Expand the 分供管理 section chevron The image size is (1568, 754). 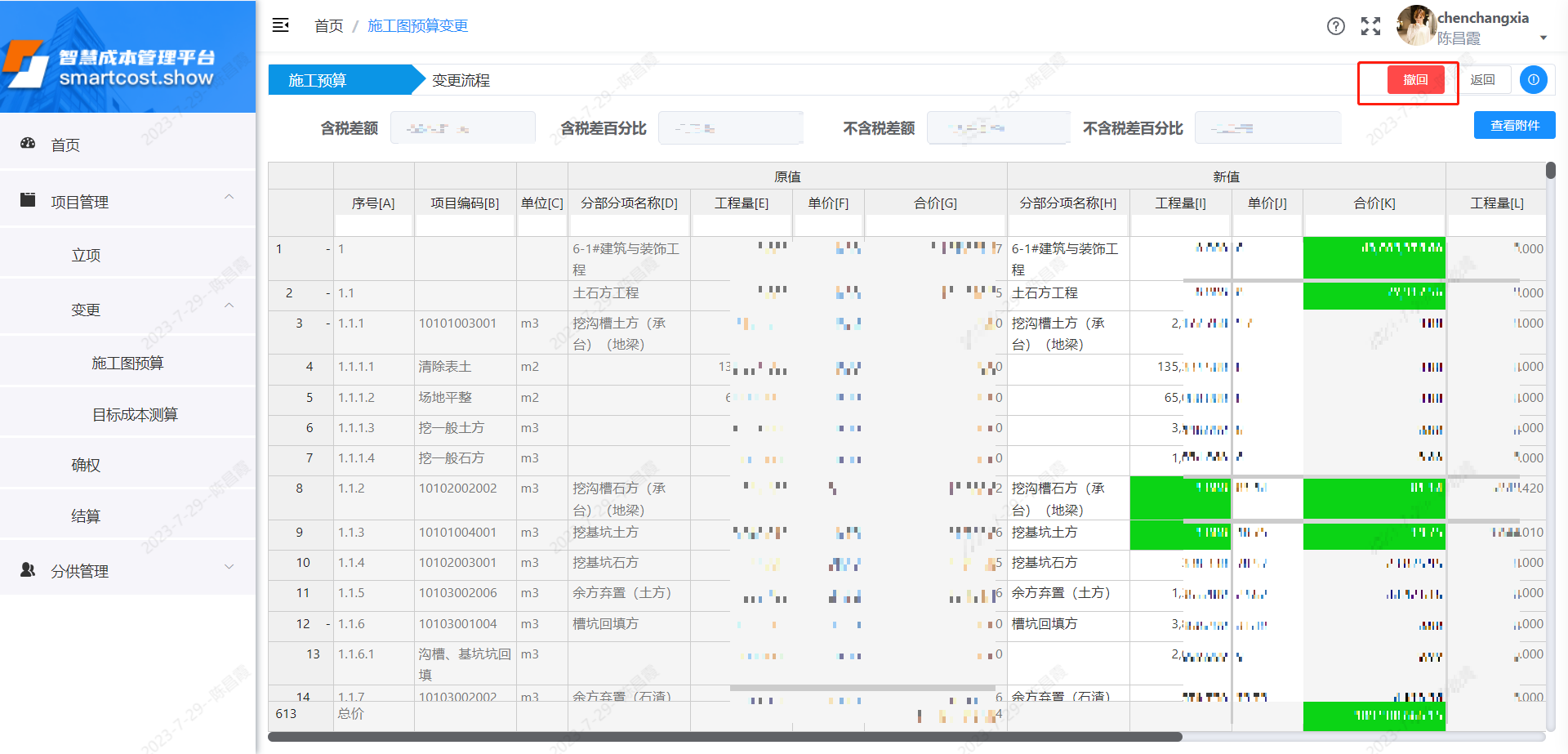(x=229, y=567)
